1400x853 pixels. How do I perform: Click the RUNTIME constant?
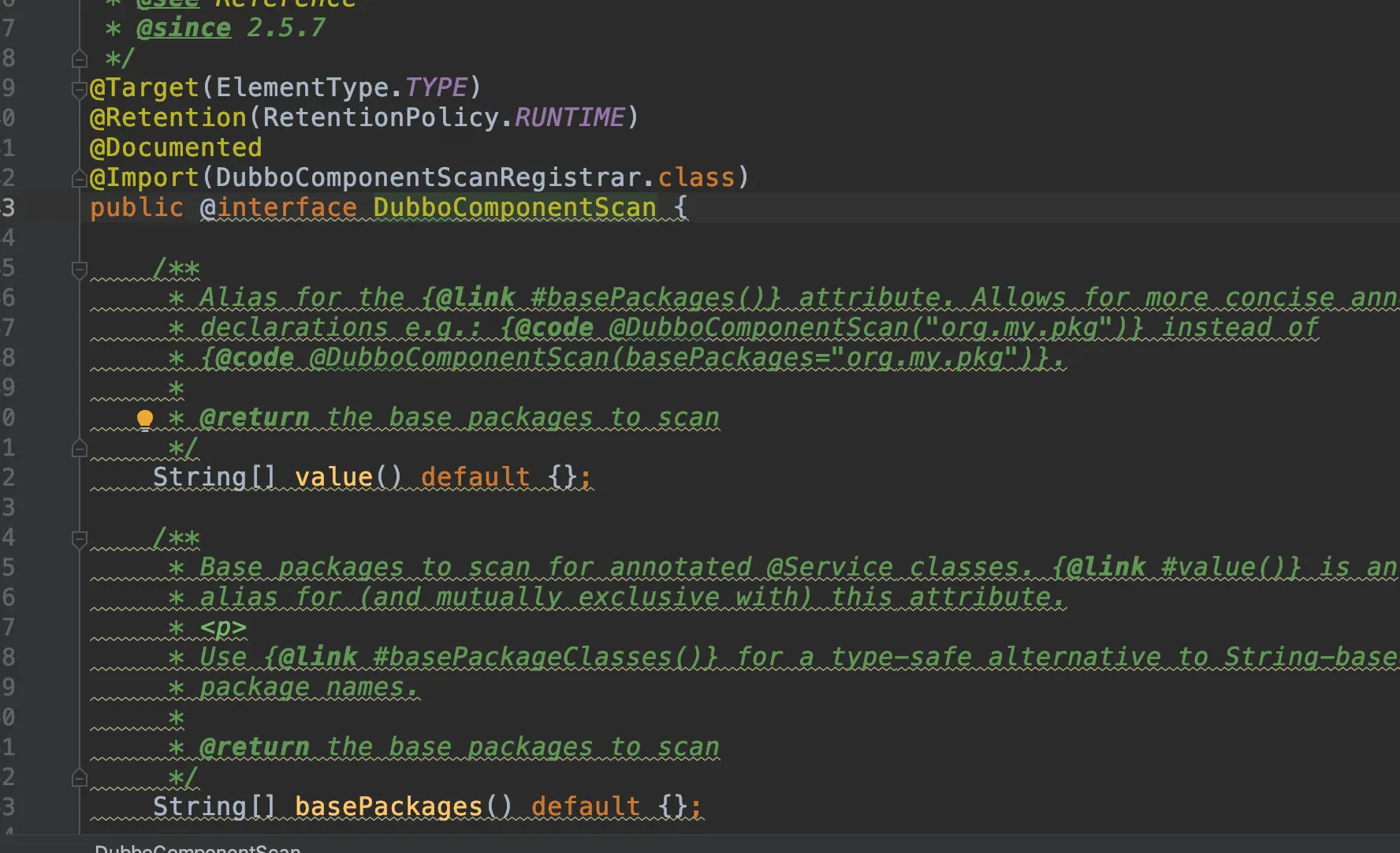tap(570, 117)
